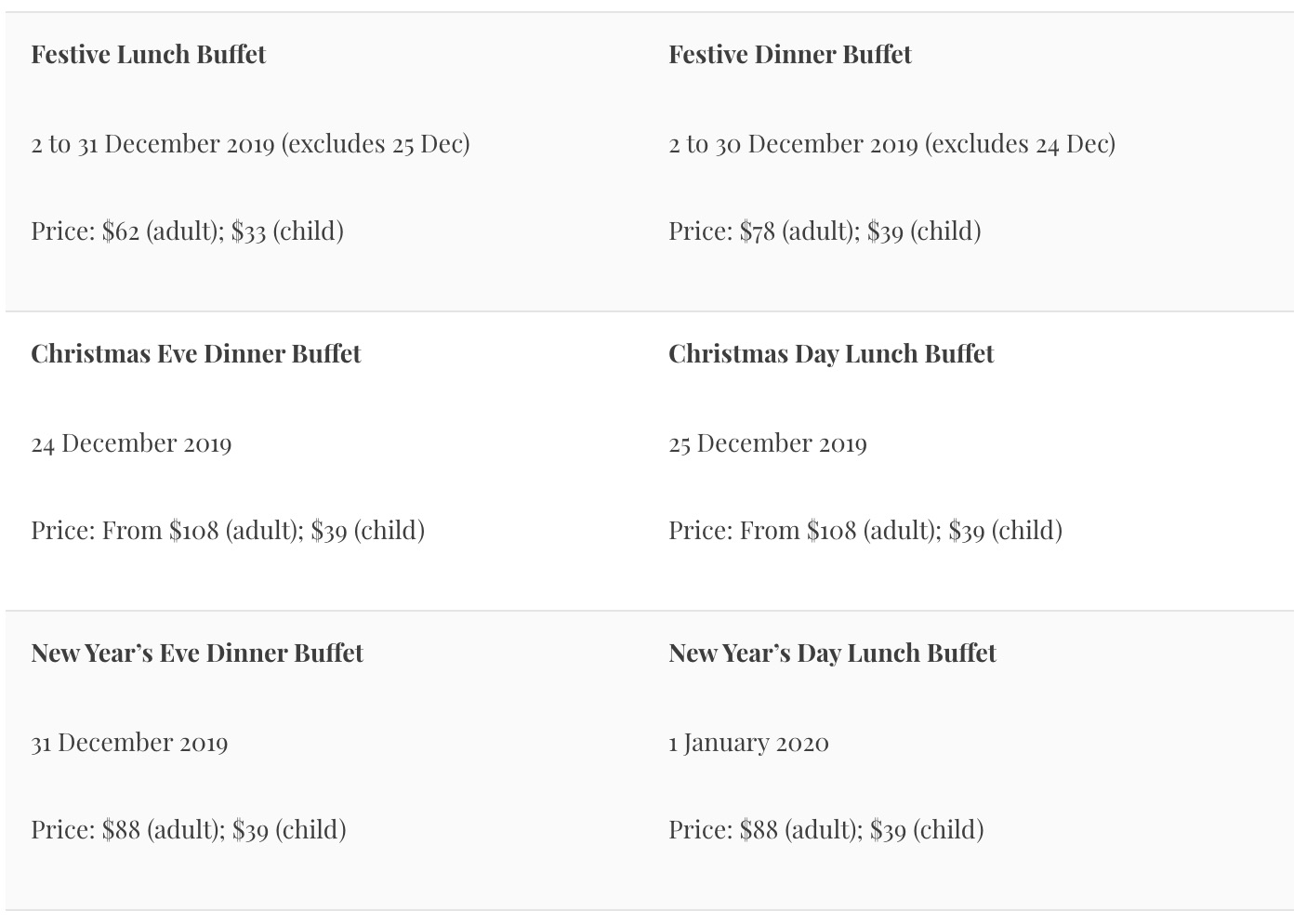
Task: Click the Festive Dinner Buffet heading
Action: tap(789, 54)
